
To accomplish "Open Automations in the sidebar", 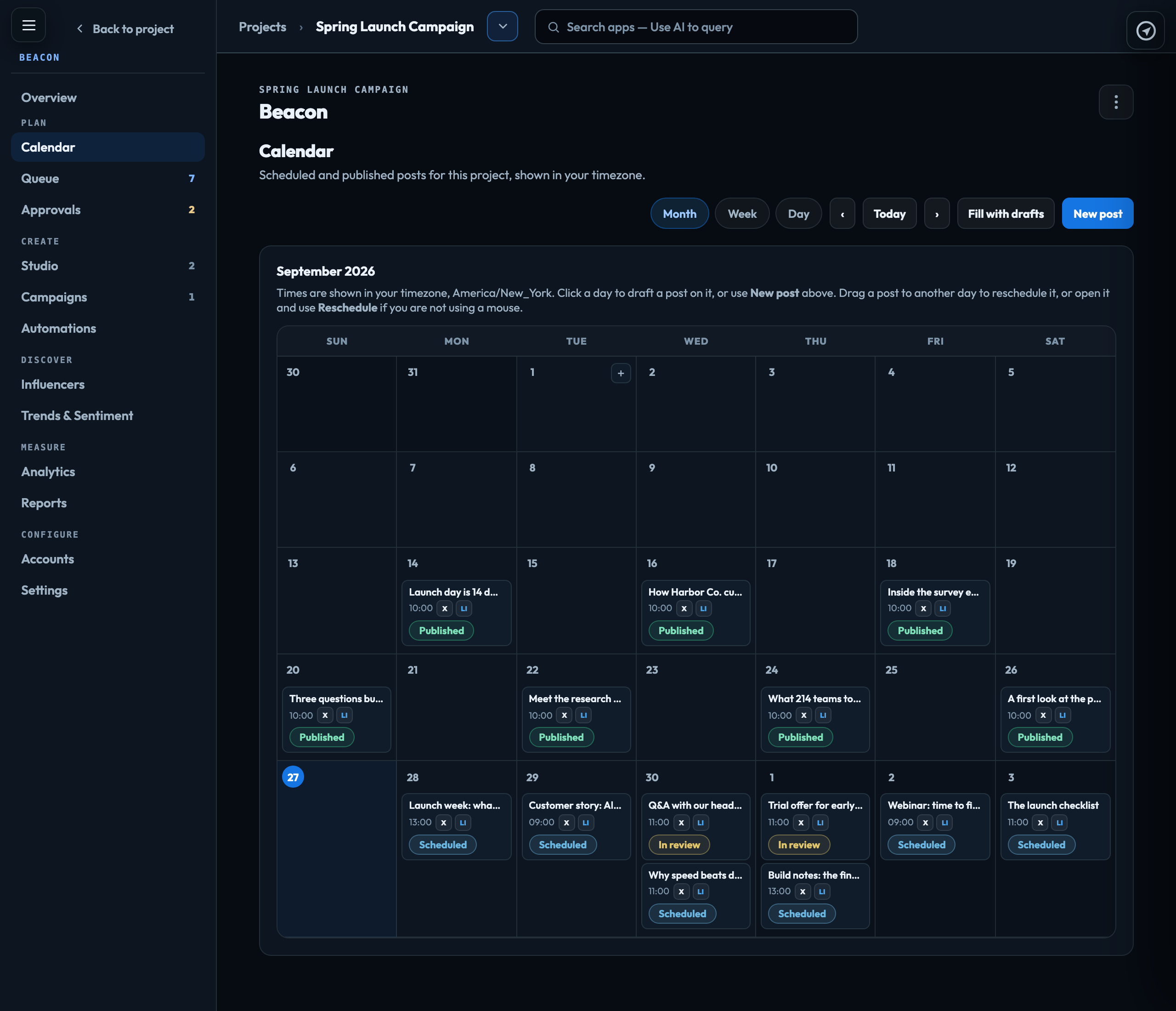I will [108, 328].
